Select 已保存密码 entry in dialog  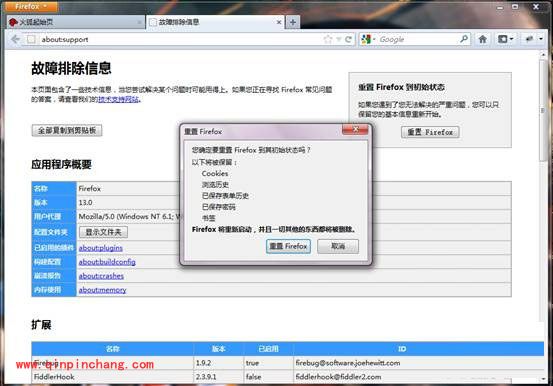[x=218, y=207]
